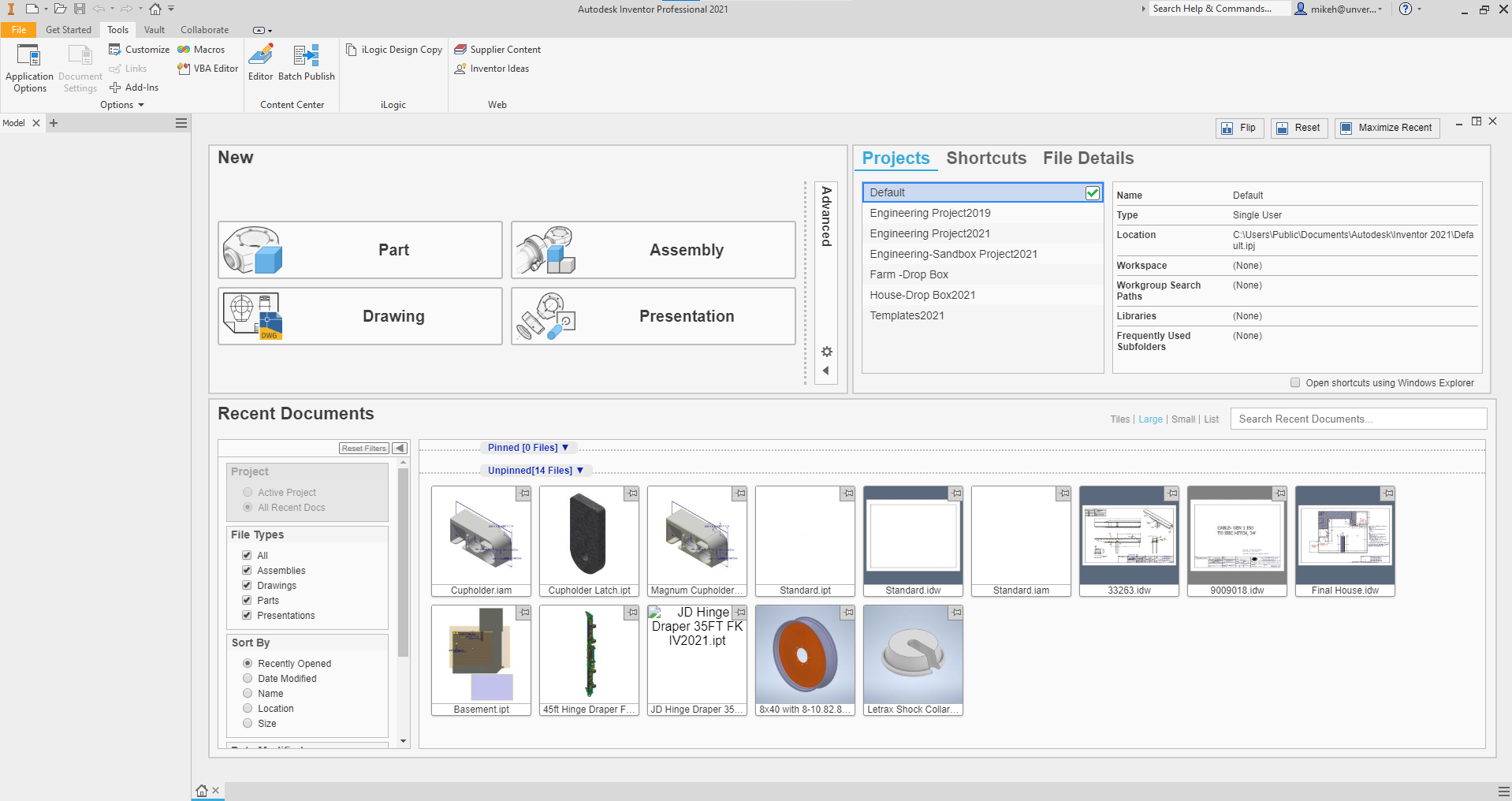This screenshot has height=801, width=1512.
Task: Enable Open shortcuts using Windows Explorer
Action: [x=1294, y=382]
